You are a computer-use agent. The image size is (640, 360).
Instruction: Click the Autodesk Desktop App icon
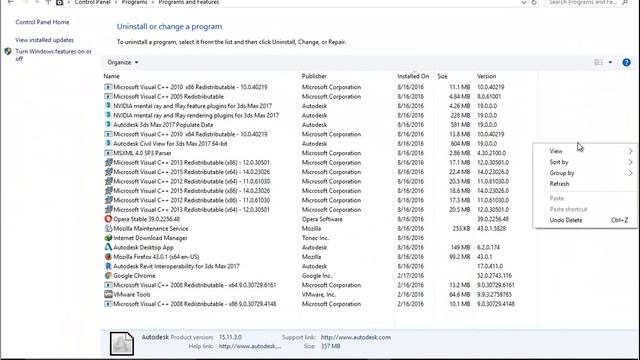pos(108,247)
